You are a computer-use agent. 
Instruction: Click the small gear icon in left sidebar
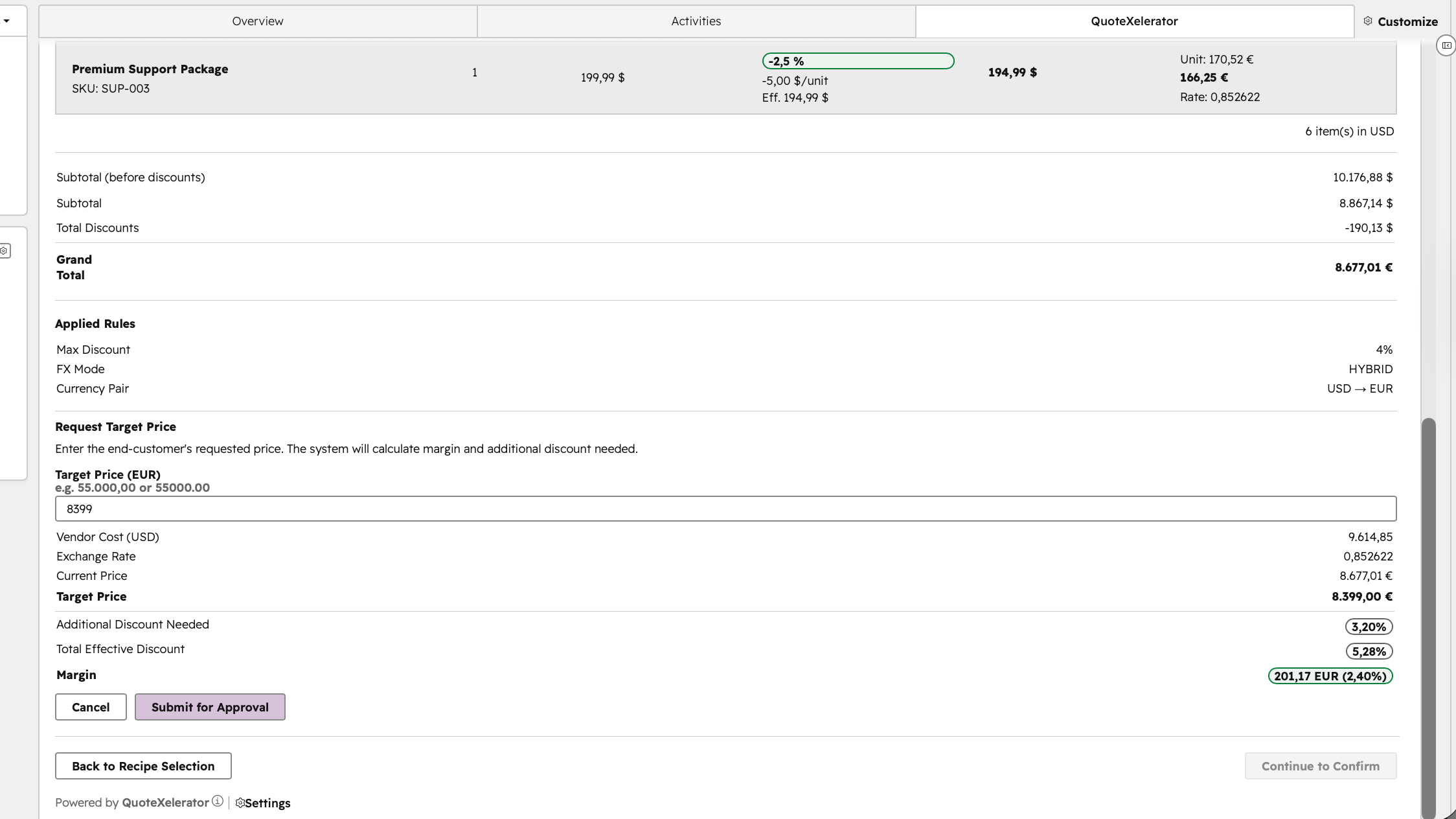pos(4,251)
